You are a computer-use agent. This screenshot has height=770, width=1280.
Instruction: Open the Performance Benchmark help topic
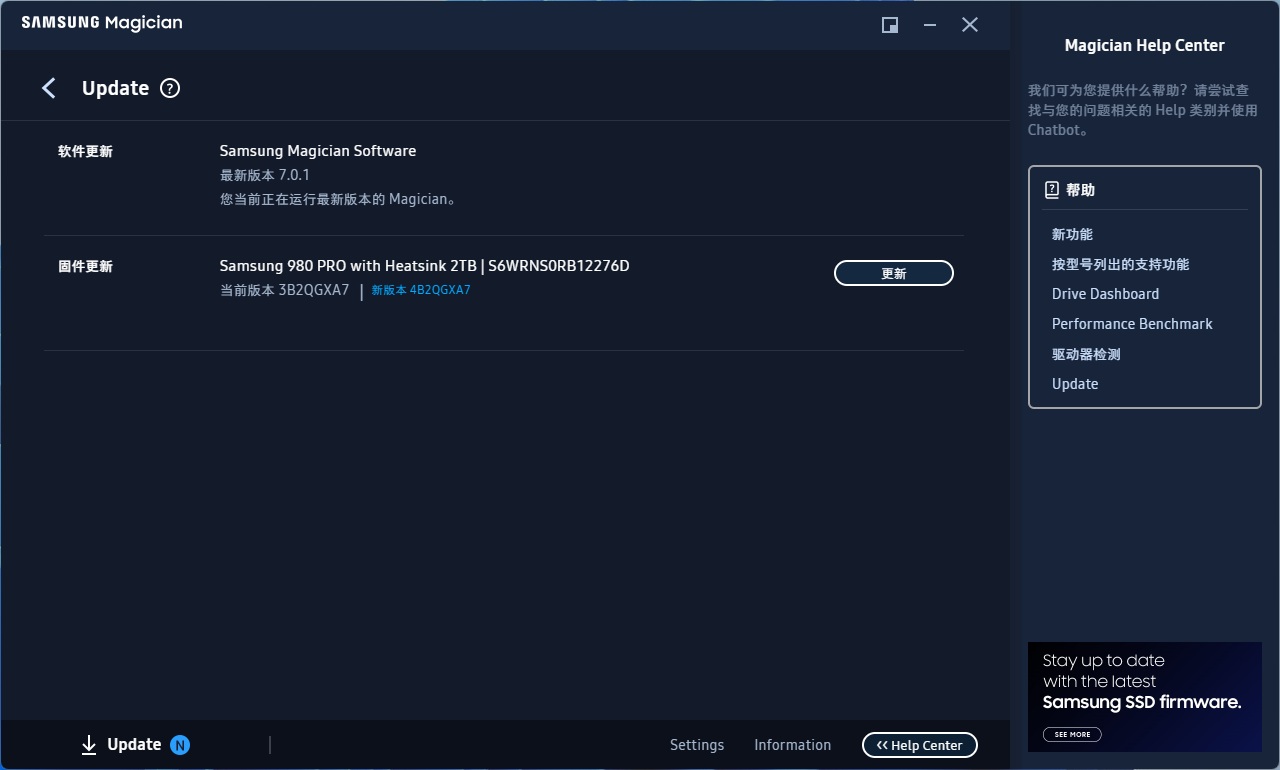pos(1132,324)
